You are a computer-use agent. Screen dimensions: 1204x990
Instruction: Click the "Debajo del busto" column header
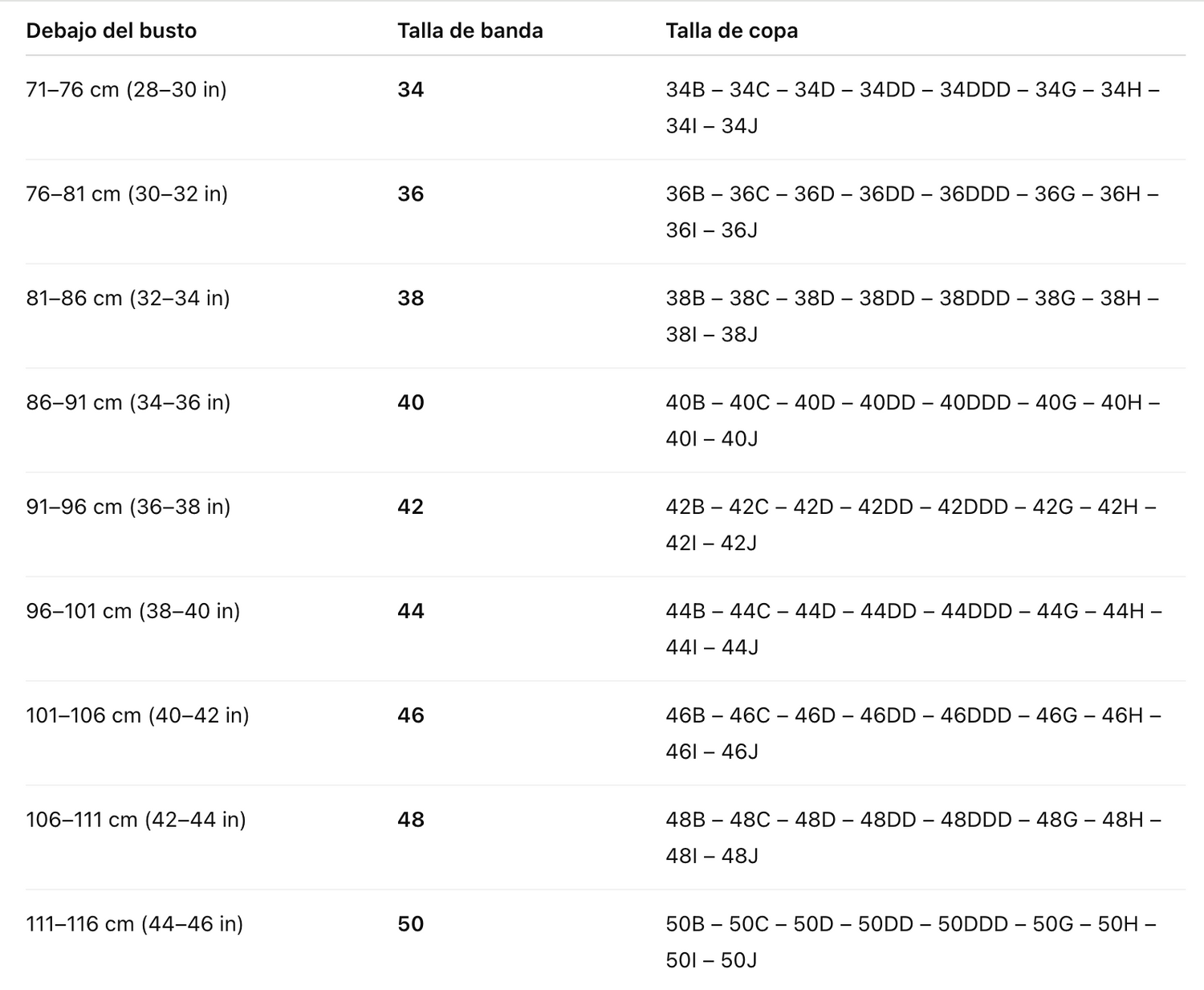click(112, 31)
